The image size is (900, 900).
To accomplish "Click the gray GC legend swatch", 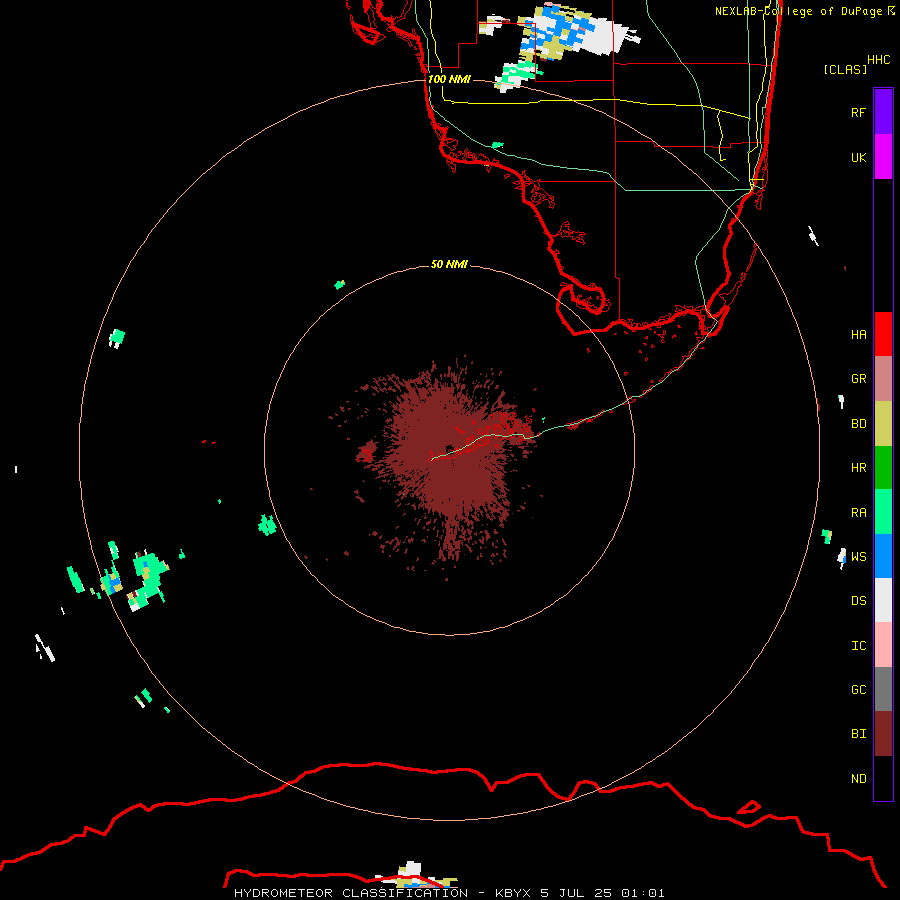I will click(x=883, y=689).
